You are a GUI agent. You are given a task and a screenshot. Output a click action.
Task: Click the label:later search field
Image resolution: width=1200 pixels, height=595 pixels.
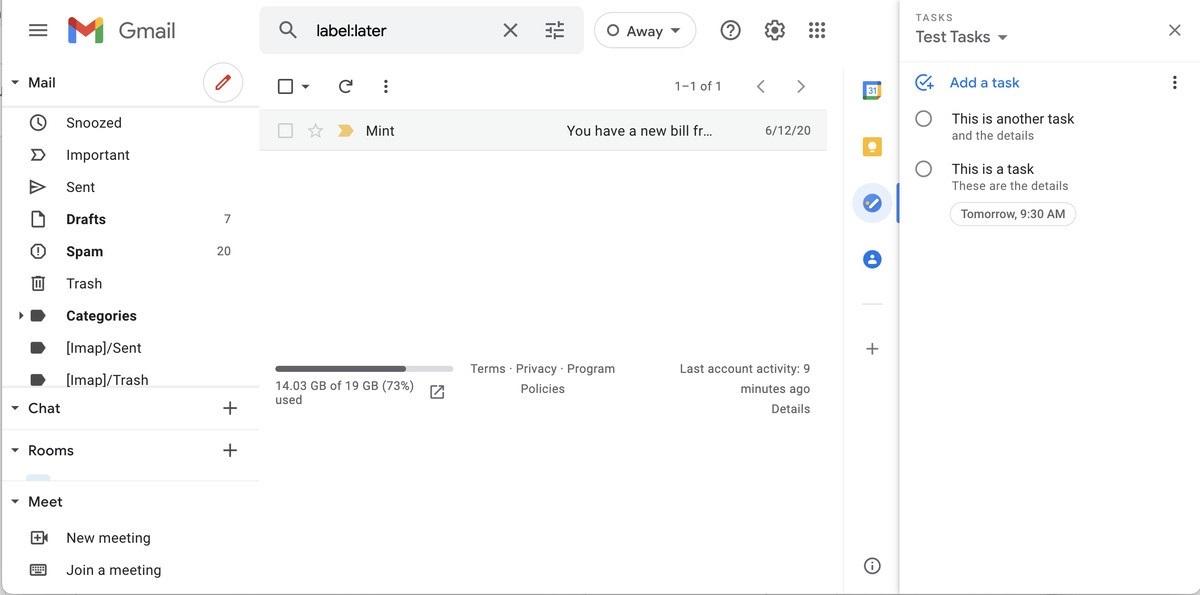400,31
